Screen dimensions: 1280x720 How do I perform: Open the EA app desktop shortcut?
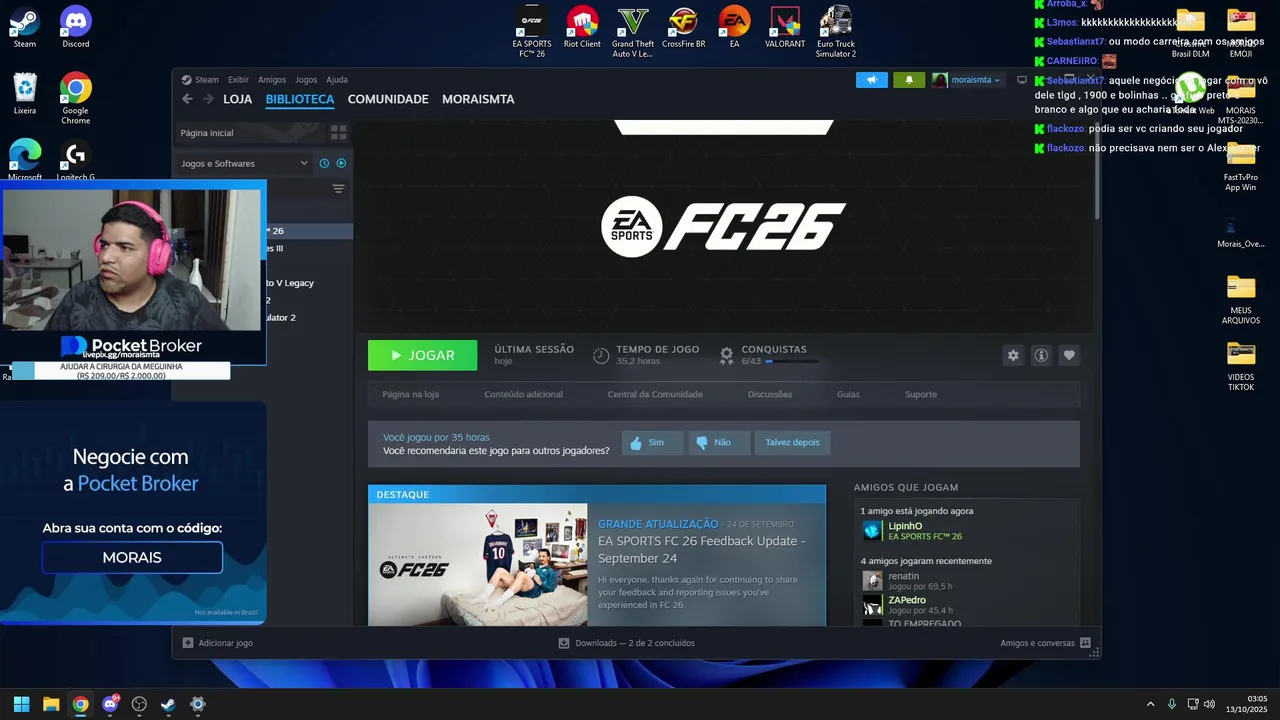734,27
